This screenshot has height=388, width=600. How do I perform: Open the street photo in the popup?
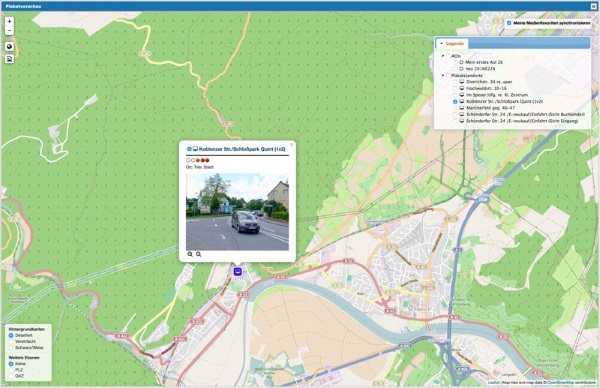(x=237, y=212)
